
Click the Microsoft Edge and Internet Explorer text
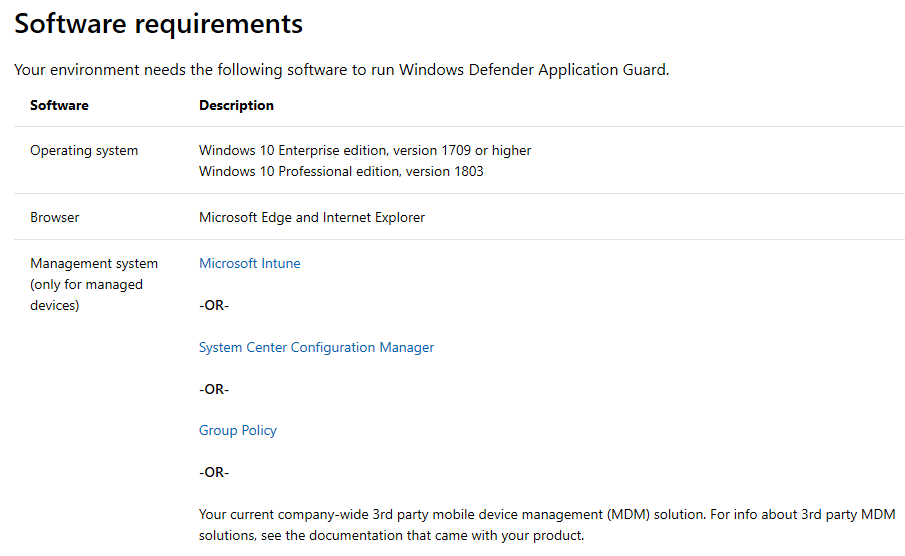312,217
